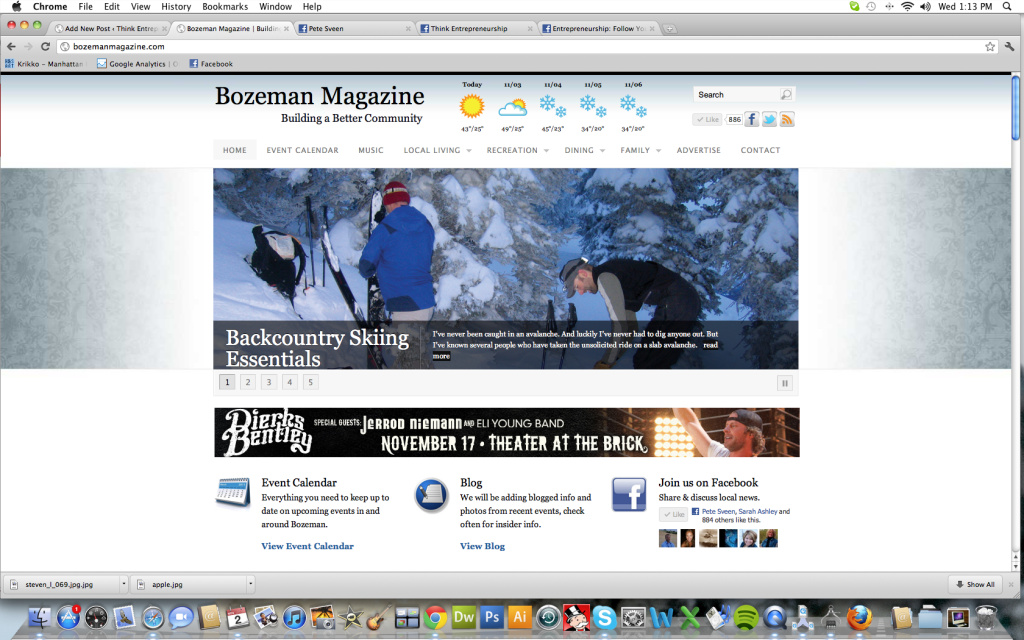Toggle the header Like button

[707, 120]
